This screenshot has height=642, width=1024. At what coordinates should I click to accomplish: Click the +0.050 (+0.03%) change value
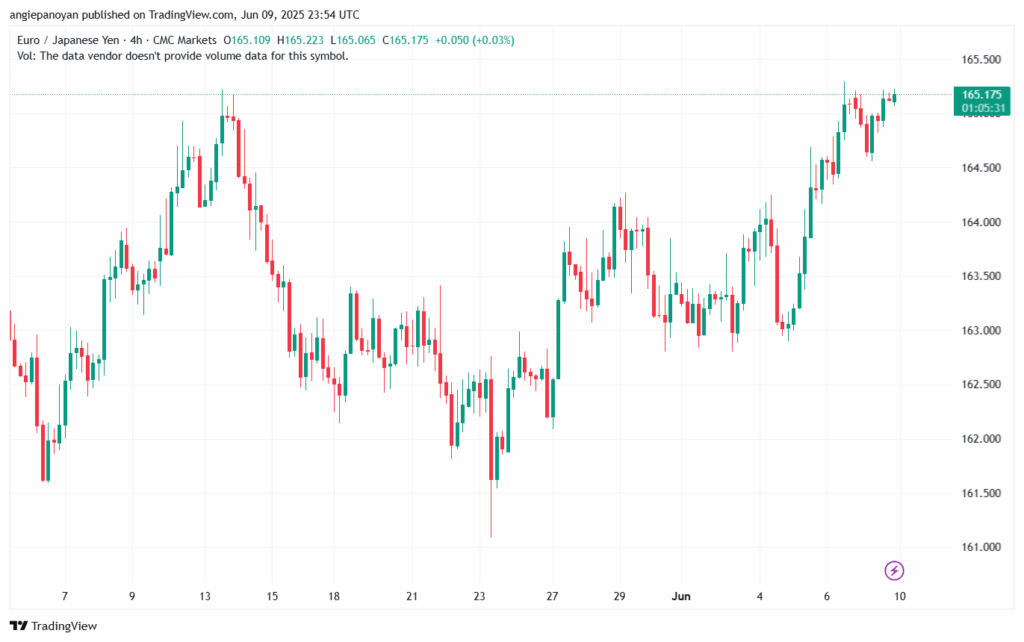(475, 40)
